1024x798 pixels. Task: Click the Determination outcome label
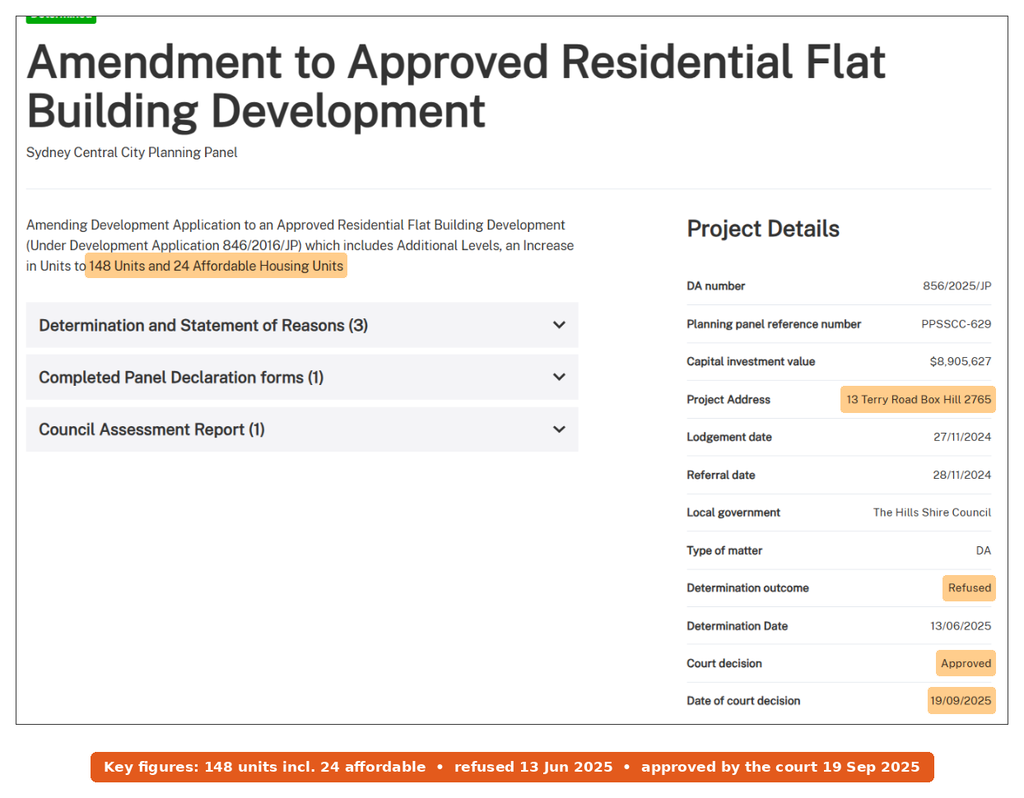(748, 588)
